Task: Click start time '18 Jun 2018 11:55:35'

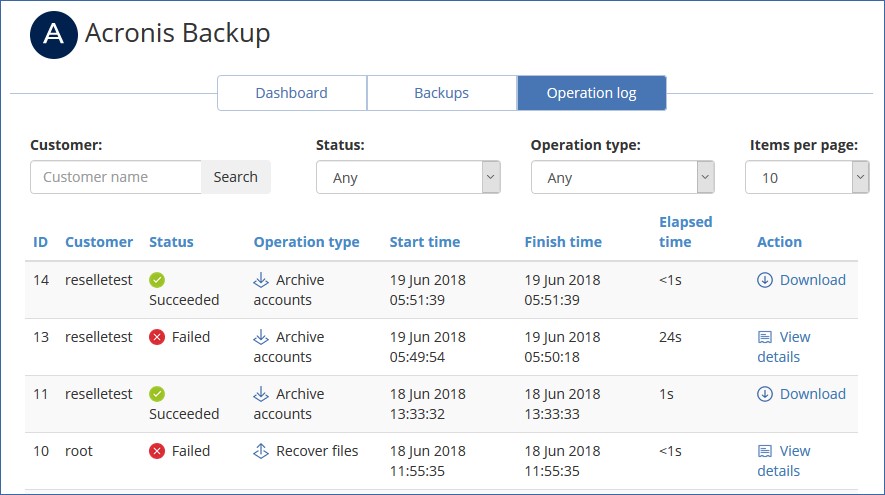Action: coord(427,461)
